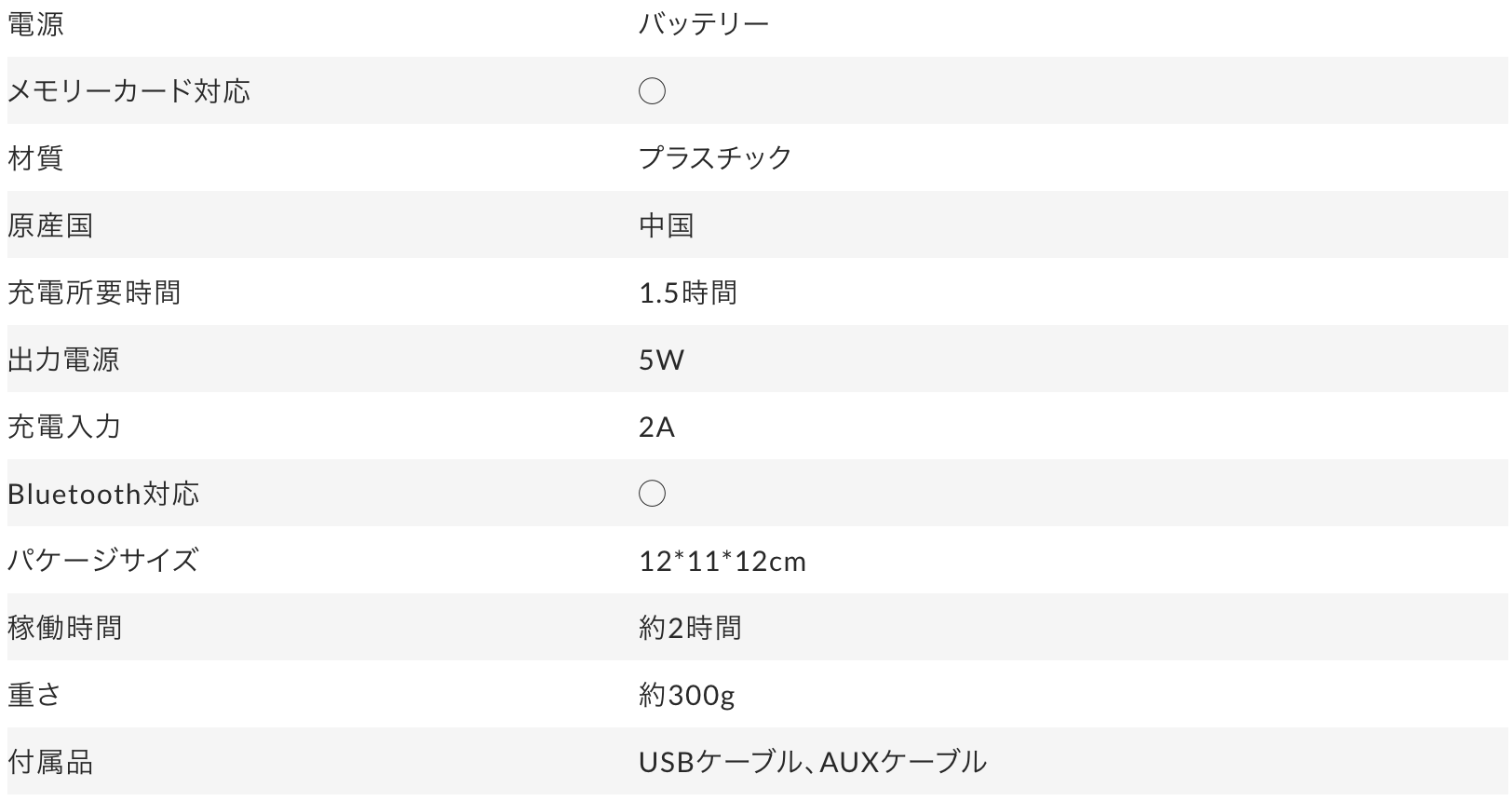Click the USBケーブル、AUXケーブル accessories text

pyautogui.click(x=812, y=762)
